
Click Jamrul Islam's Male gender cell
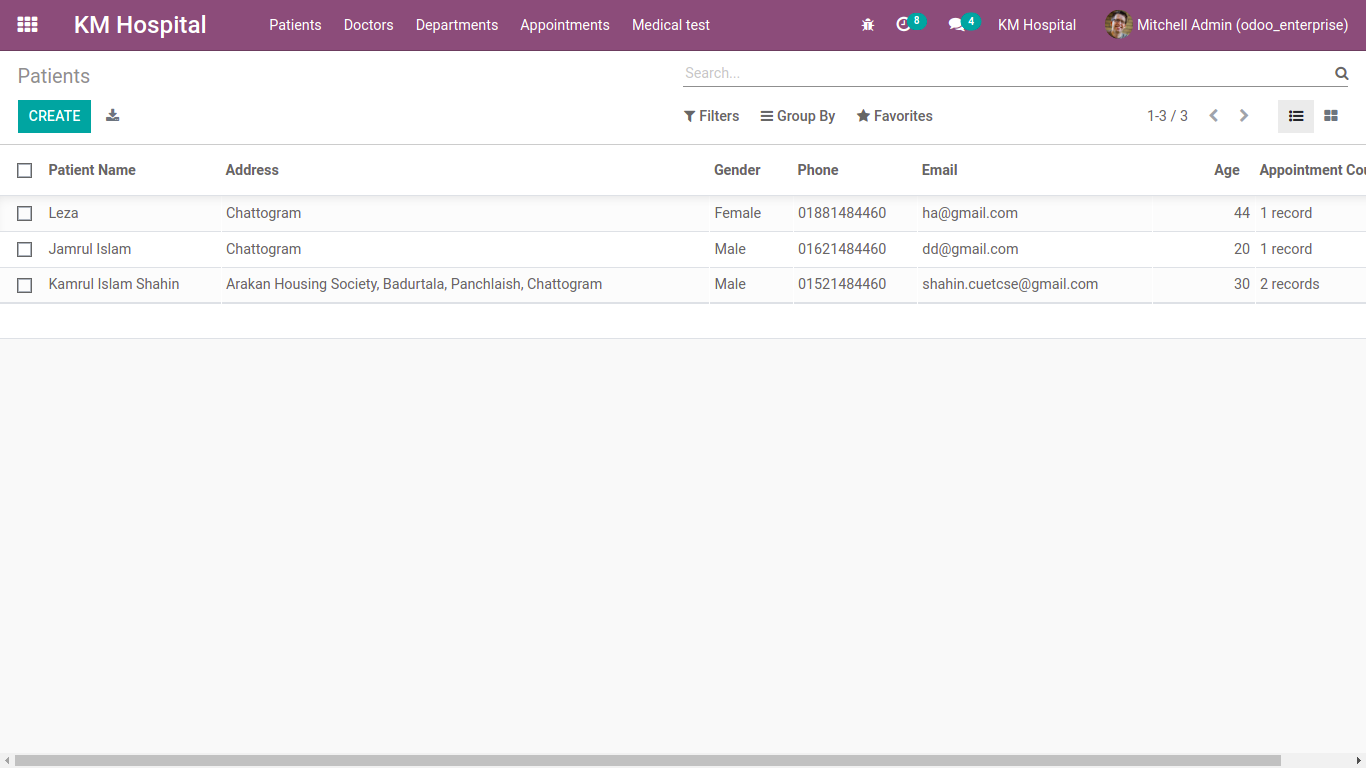tap(730, 249)
